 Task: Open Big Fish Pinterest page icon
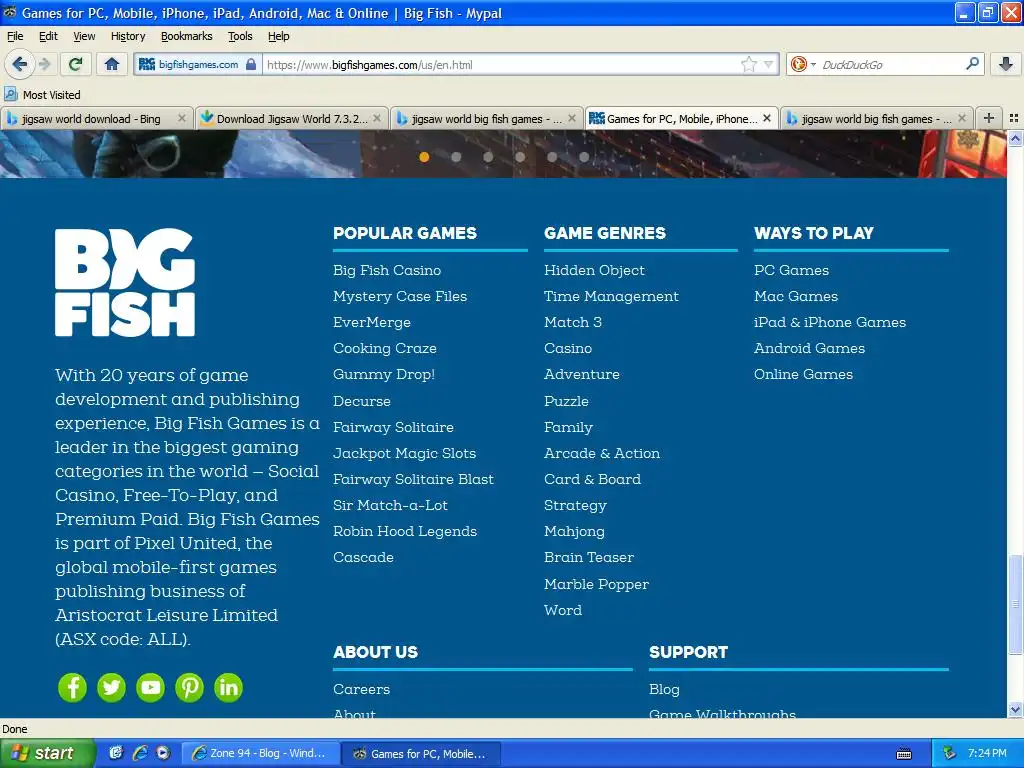(189, 687)
